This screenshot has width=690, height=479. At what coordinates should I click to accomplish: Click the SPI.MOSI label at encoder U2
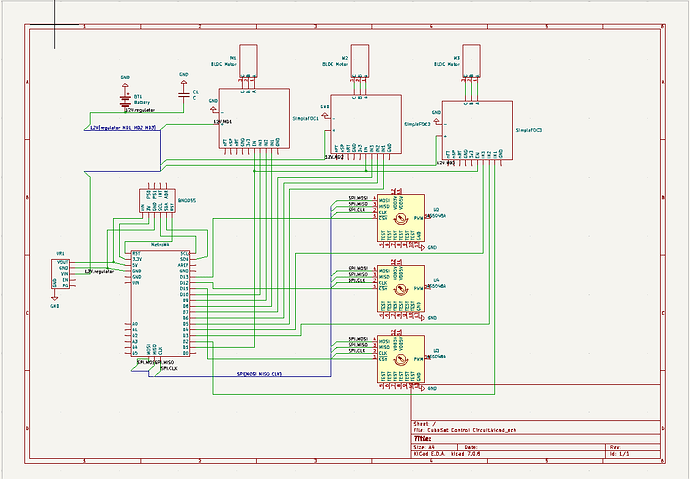tap(358, 198)
